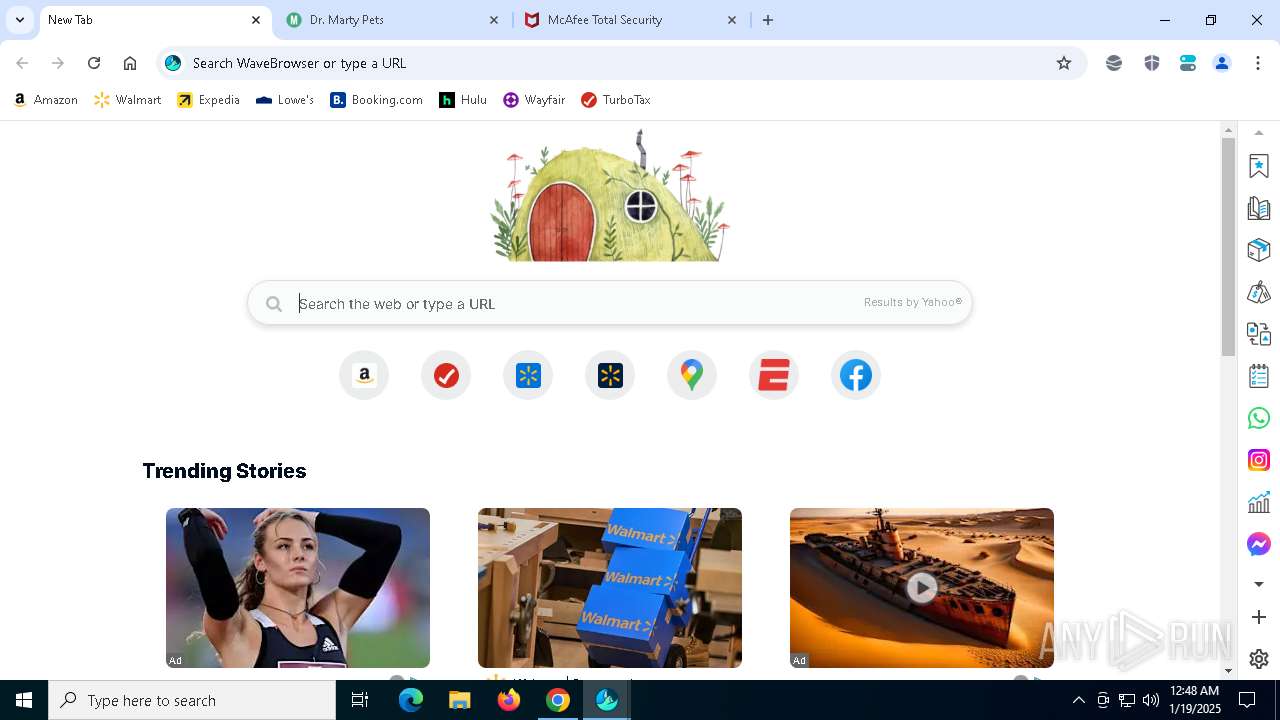
Task: Open the tab search dropdown arrow
Action: point(19,20)
